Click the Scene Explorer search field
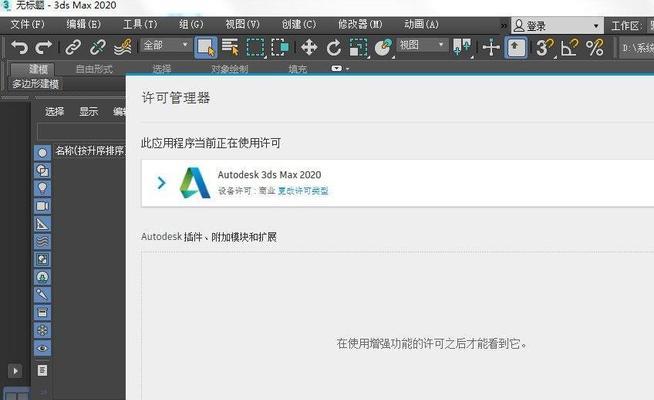Viewport: 654px width, 400px height. click(x=81, y=132)
